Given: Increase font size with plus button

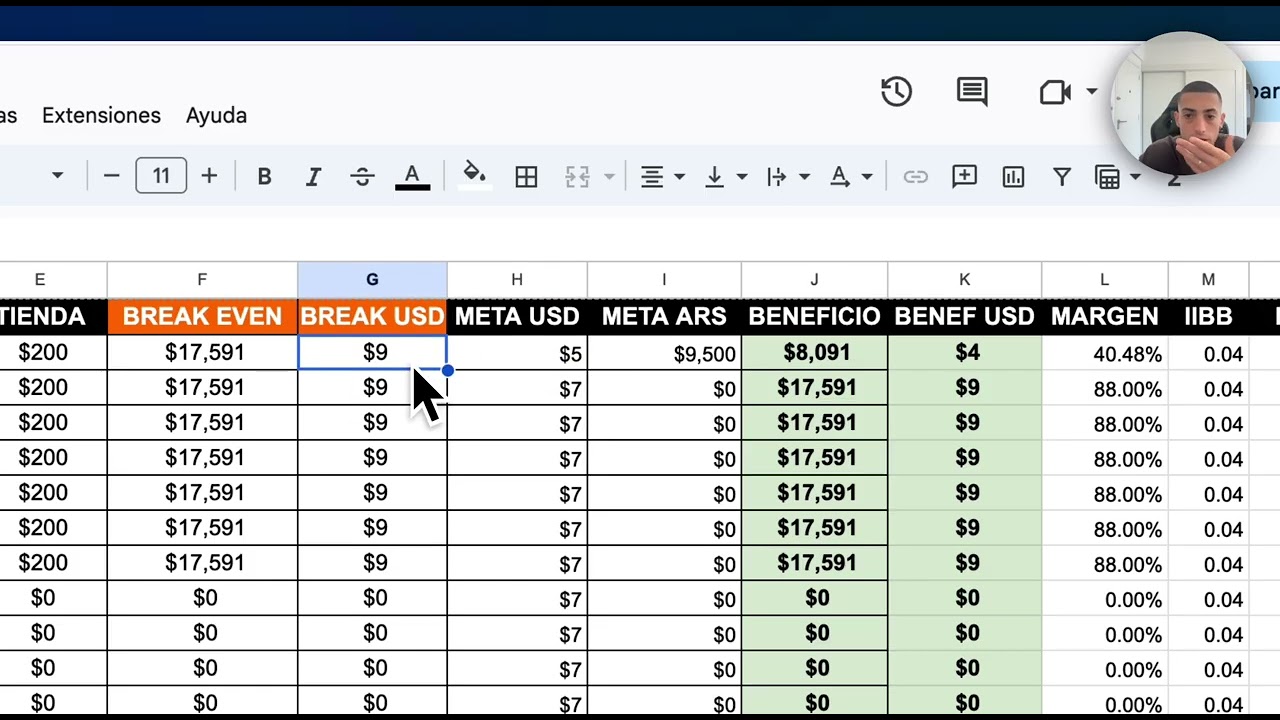Looking at the screenshot, I should point(209,177).
